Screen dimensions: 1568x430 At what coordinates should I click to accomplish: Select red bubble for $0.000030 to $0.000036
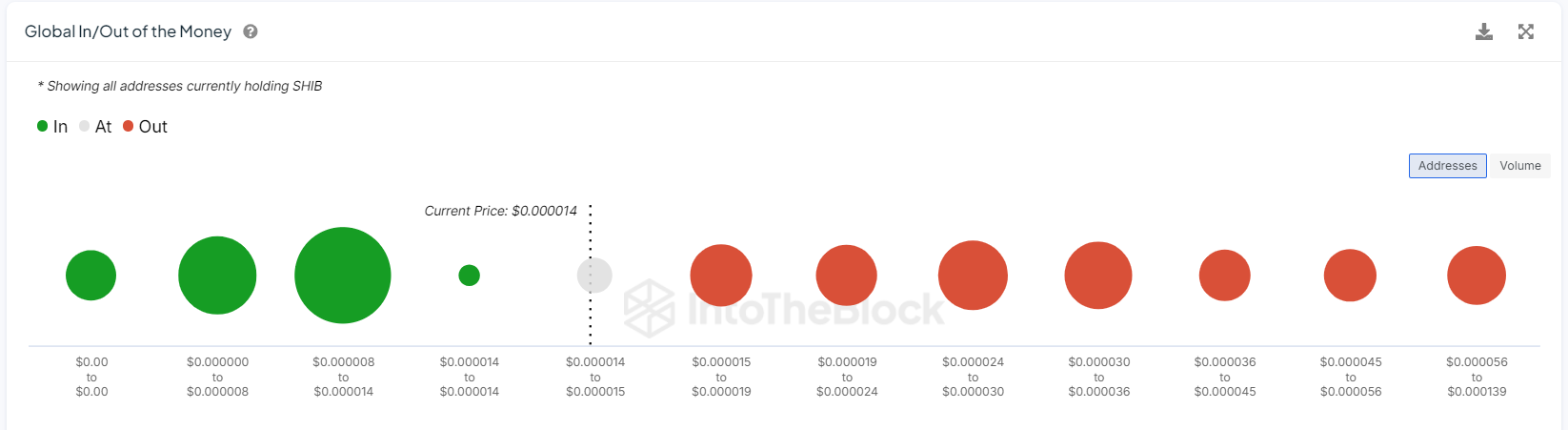pos(1098,276)
